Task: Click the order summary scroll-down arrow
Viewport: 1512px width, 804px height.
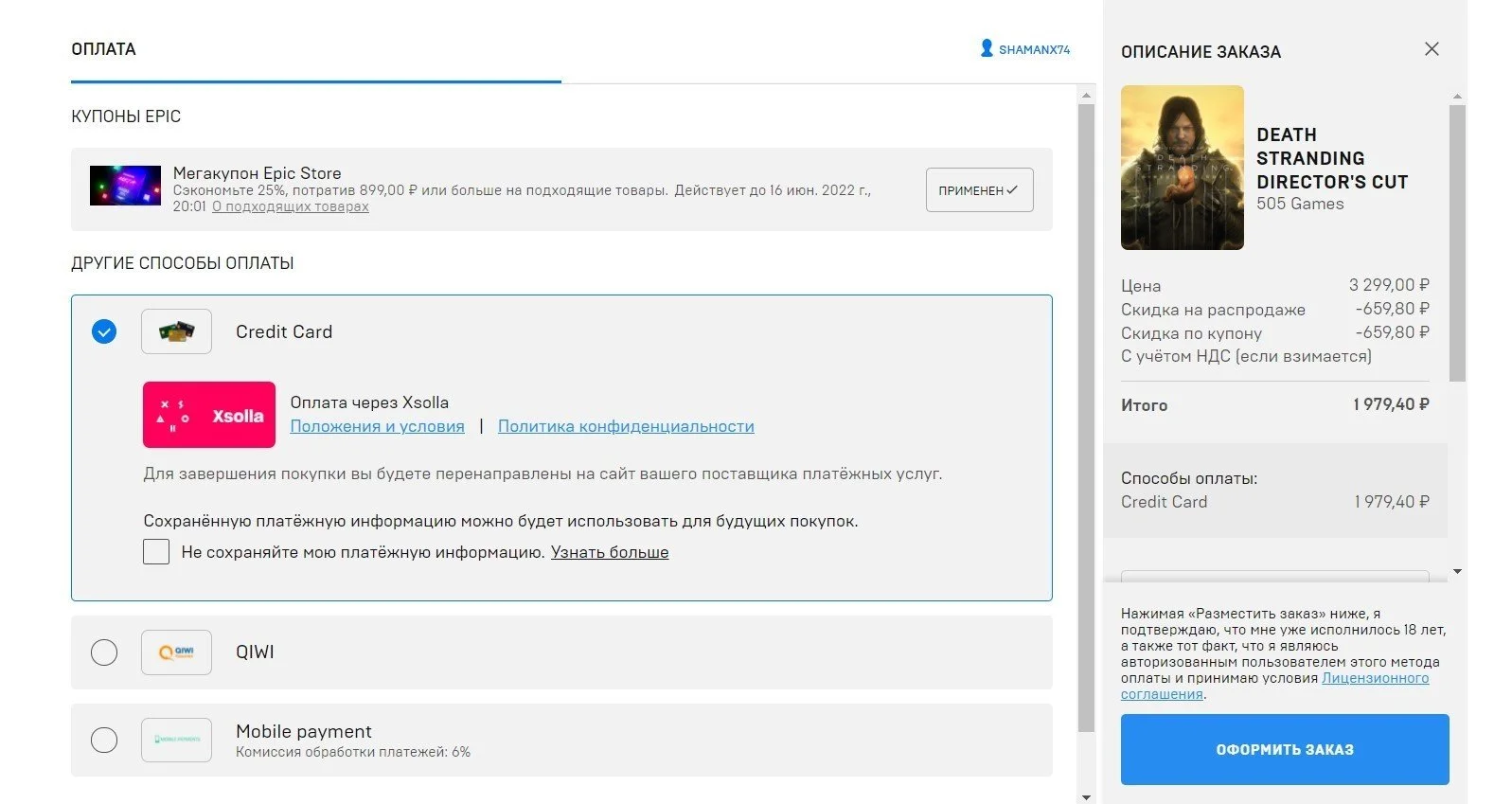Action: coord(1458,571)
